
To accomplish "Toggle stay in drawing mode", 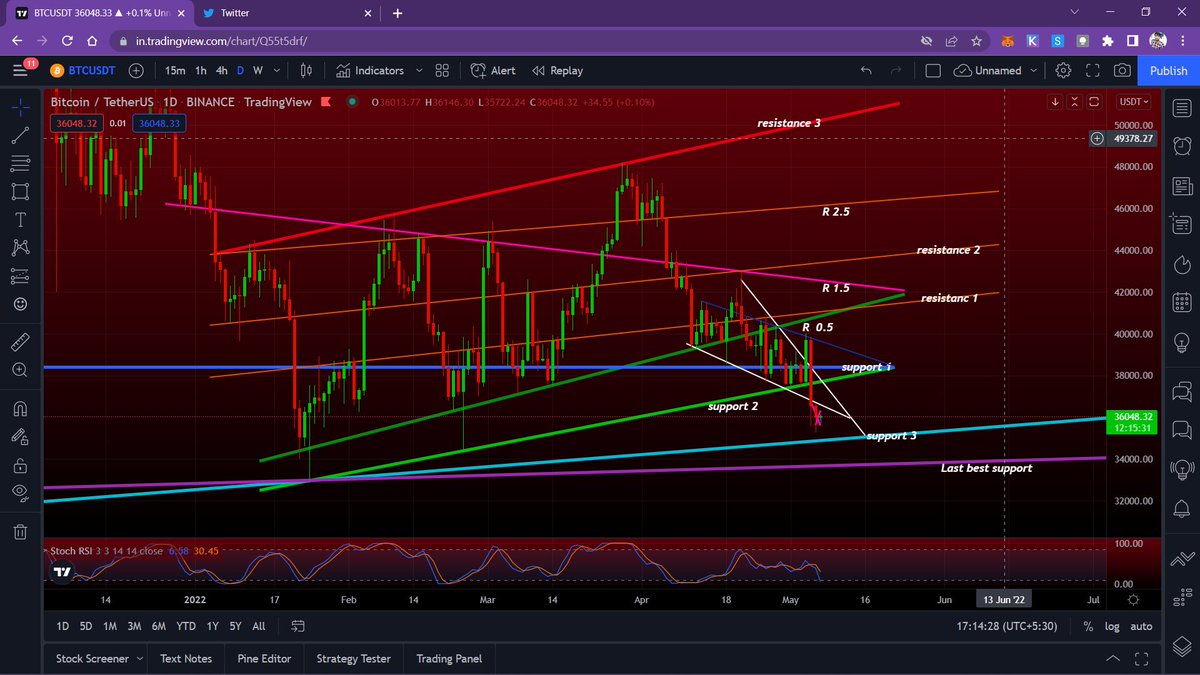I will (x=20, y=437).
